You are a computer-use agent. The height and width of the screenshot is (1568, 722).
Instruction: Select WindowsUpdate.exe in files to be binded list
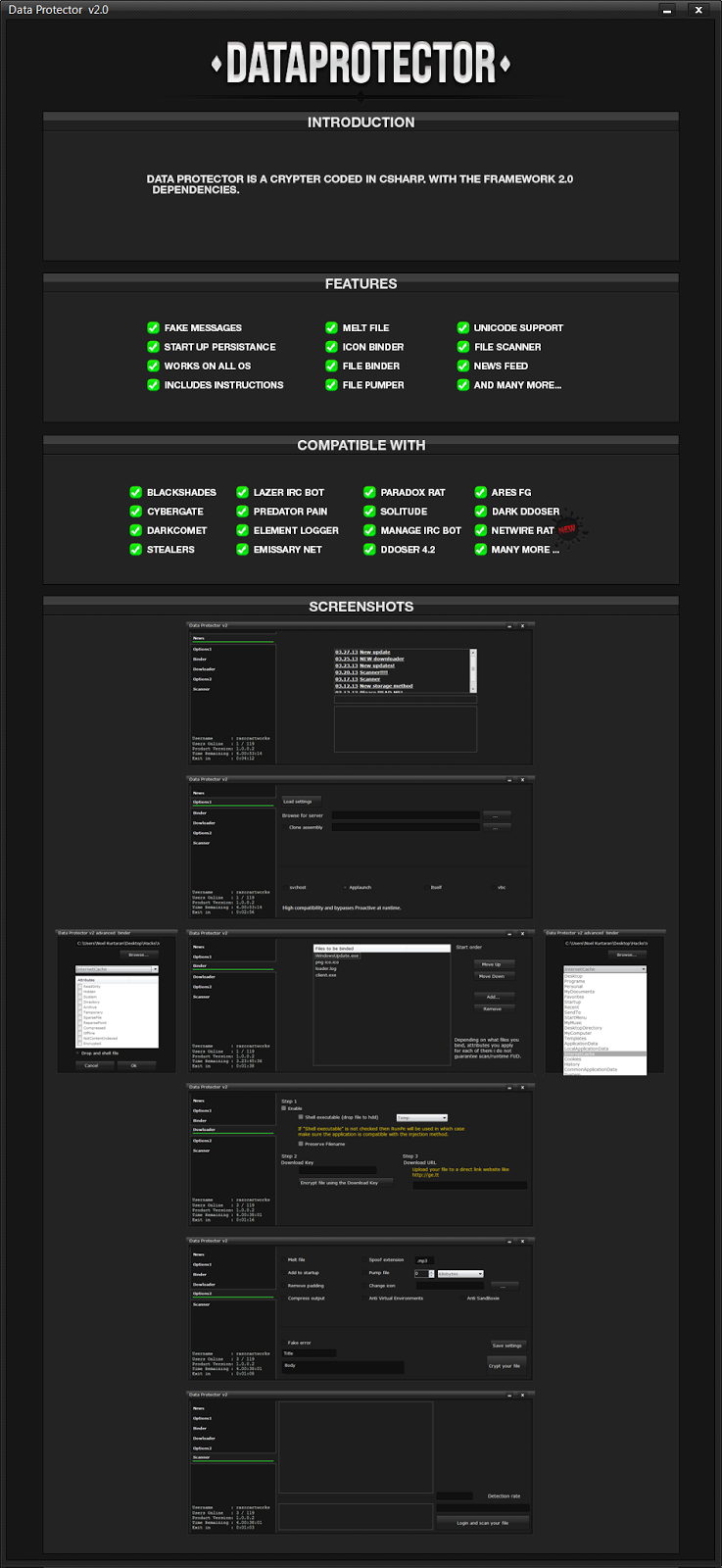point(338,955)
